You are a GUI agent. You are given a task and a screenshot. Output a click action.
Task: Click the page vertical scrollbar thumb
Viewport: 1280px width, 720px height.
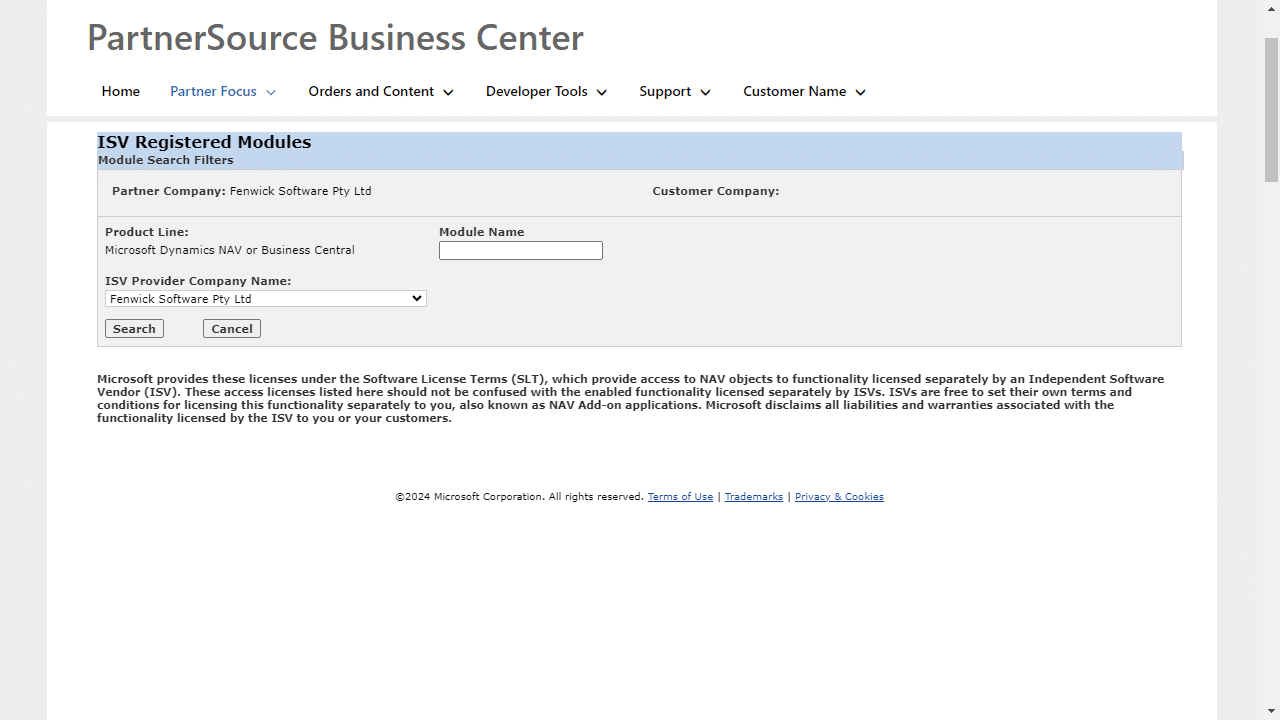pyautogui.click(x=1272, y=110)
